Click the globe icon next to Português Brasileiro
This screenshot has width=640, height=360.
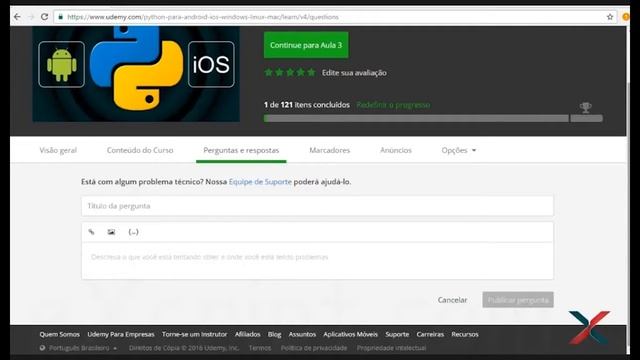[42, 348]
